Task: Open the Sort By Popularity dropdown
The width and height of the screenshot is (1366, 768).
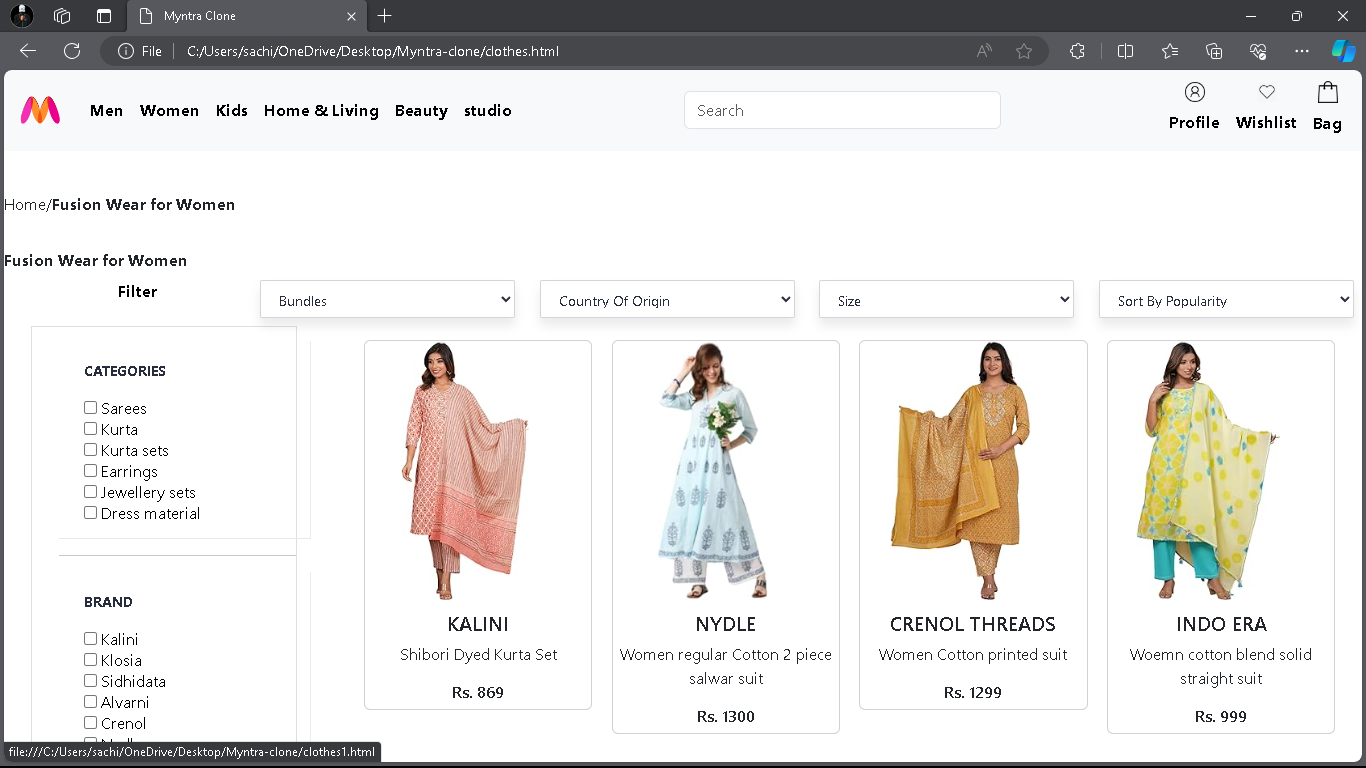Action: point(1226,300)
